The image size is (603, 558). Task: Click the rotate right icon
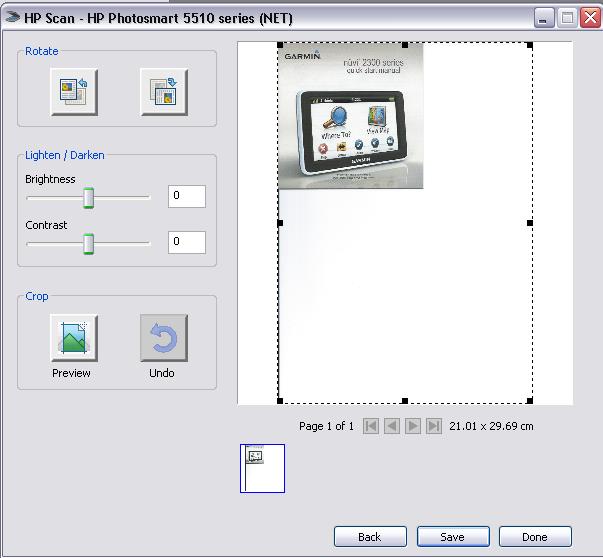pos(163,92)
